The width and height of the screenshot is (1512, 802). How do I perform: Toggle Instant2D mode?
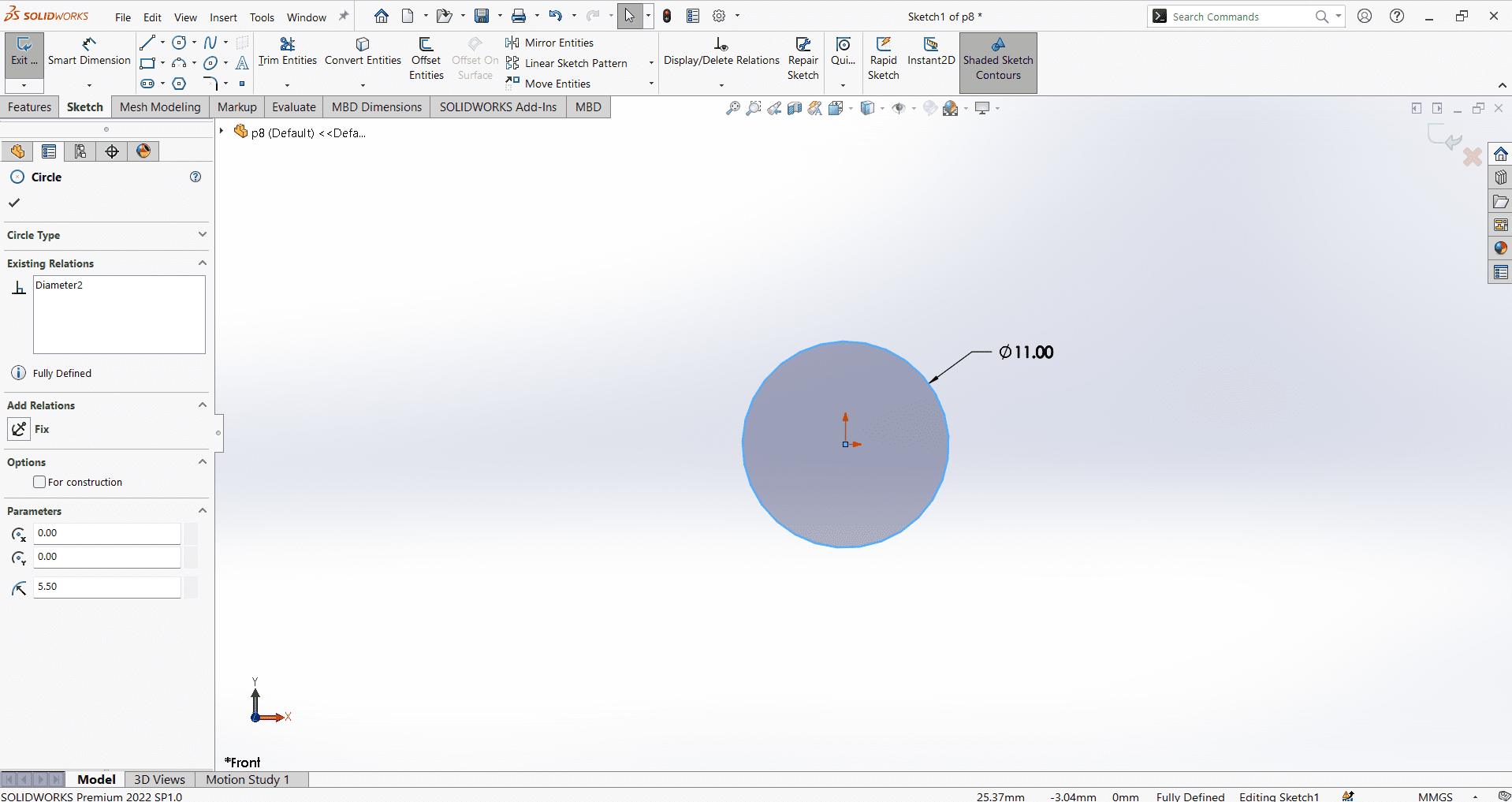pos(931,52)
